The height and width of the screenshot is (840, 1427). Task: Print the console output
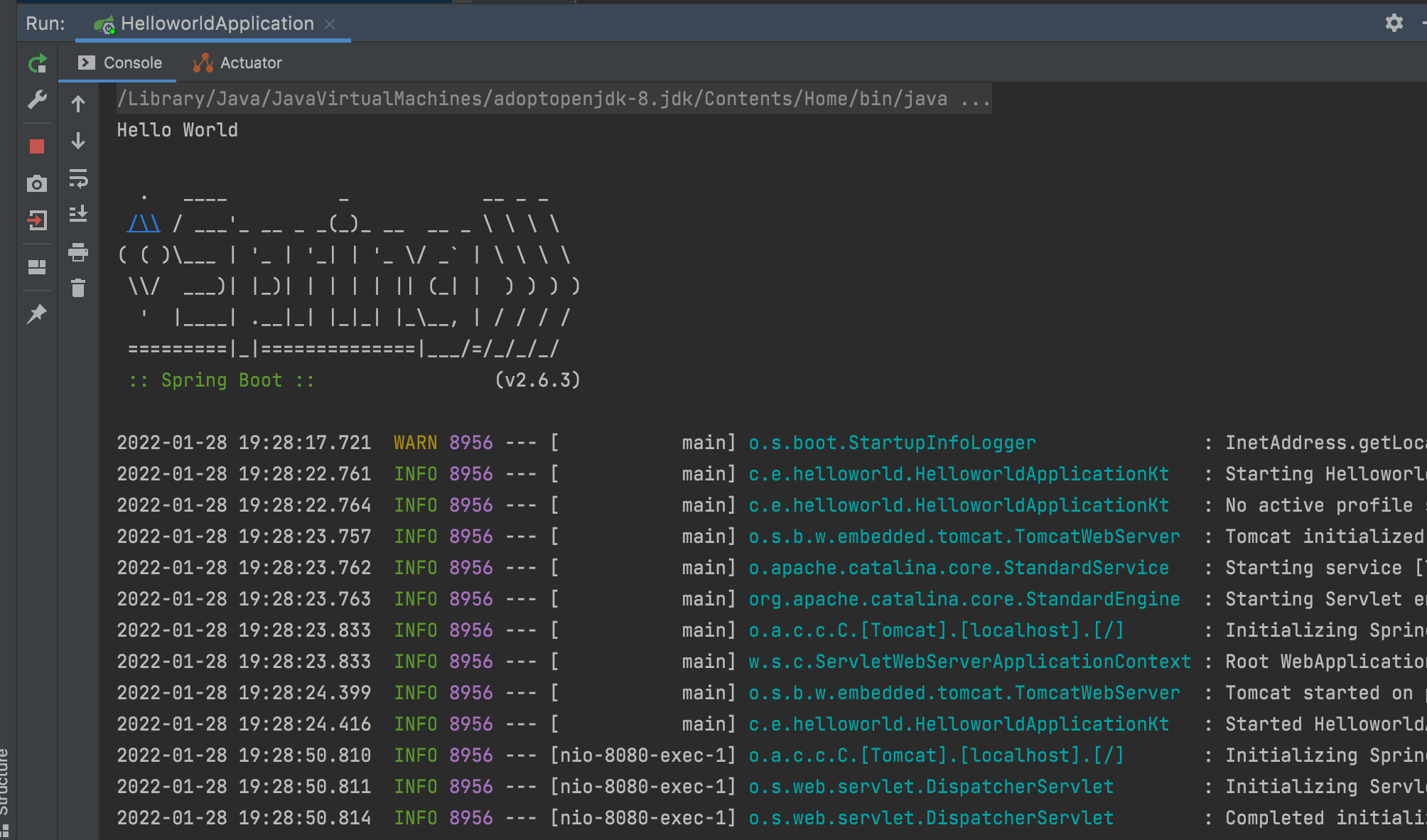pos(78,252)
